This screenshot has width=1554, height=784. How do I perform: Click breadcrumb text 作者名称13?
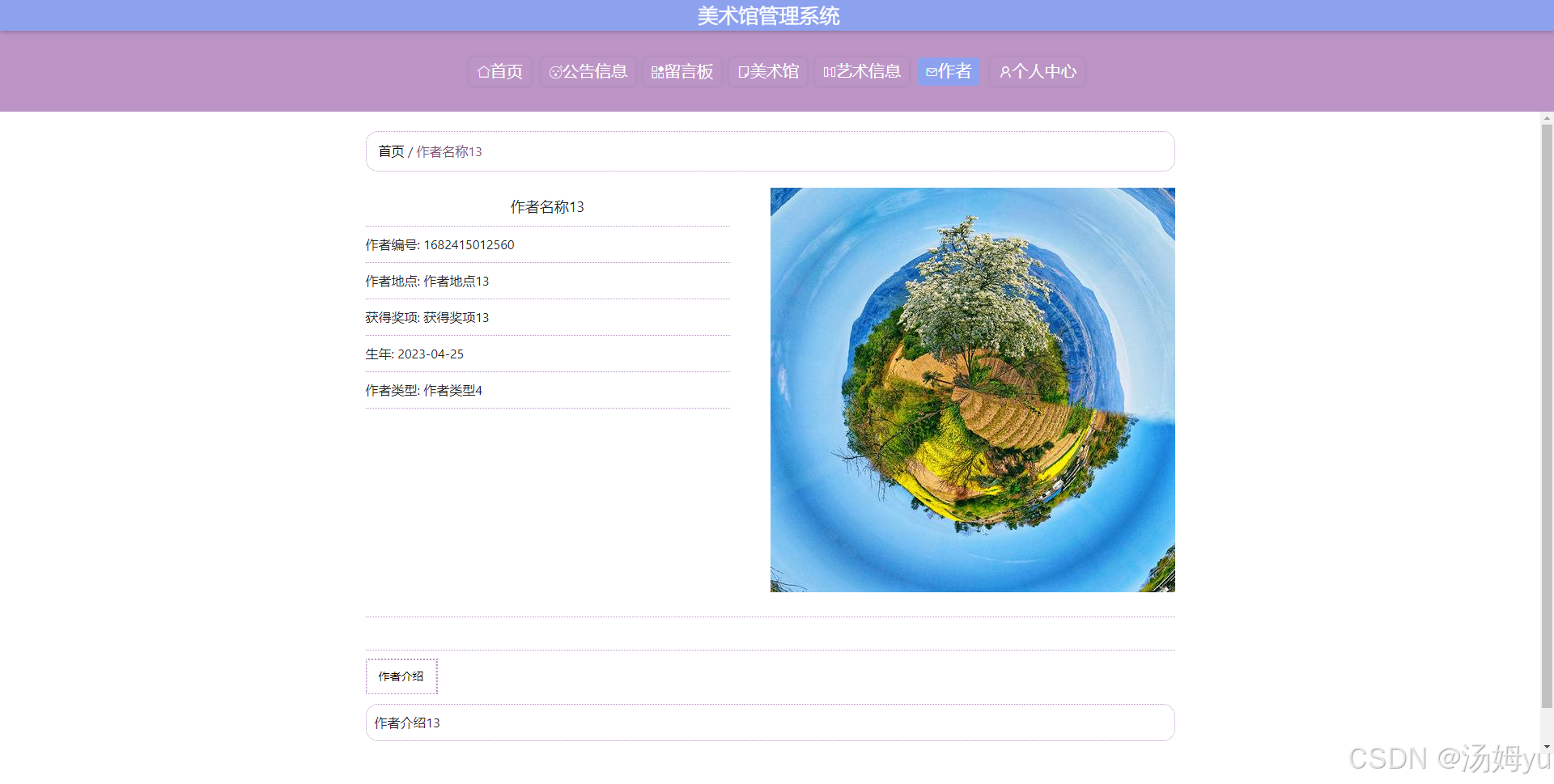coord(449,151)
